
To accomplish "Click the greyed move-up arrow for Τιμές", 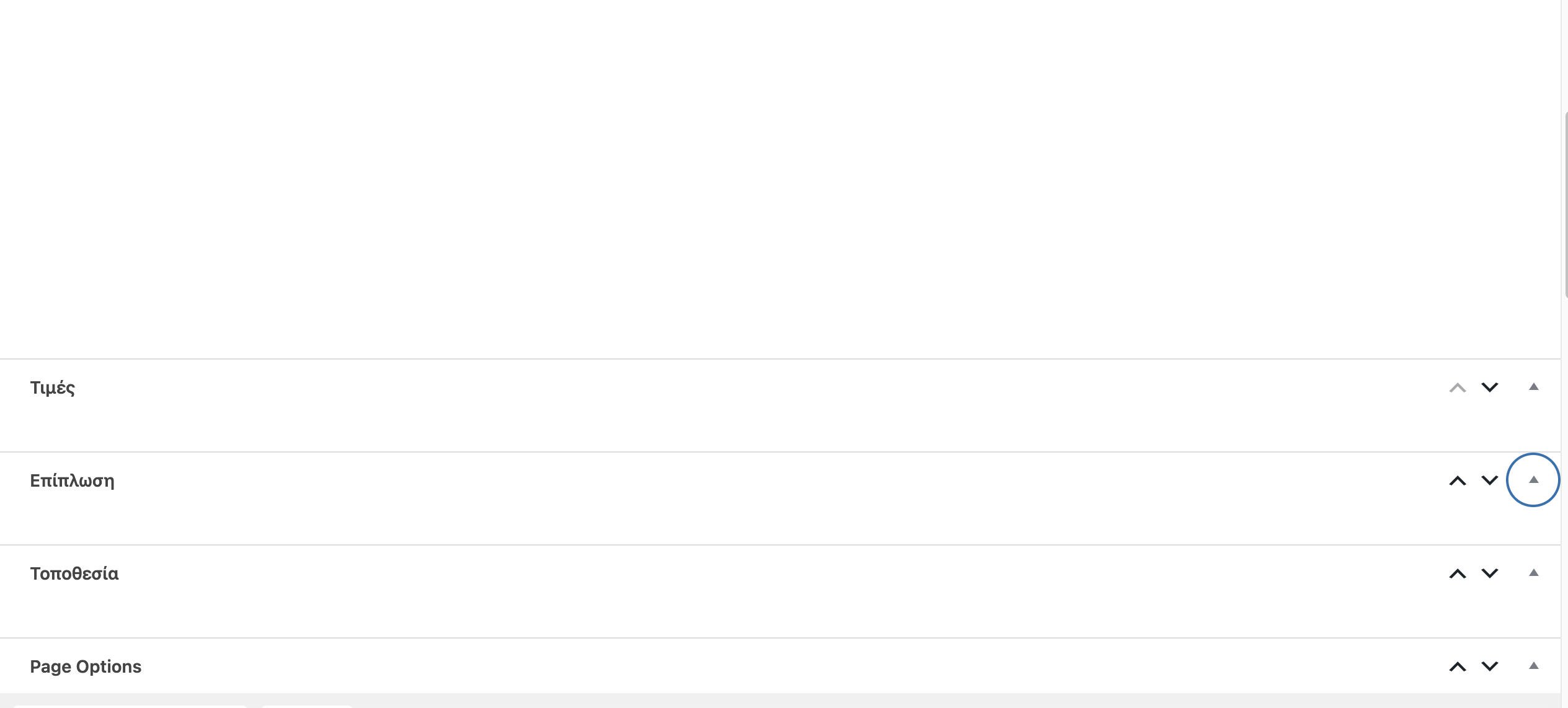I will [x=1458, y=388].
